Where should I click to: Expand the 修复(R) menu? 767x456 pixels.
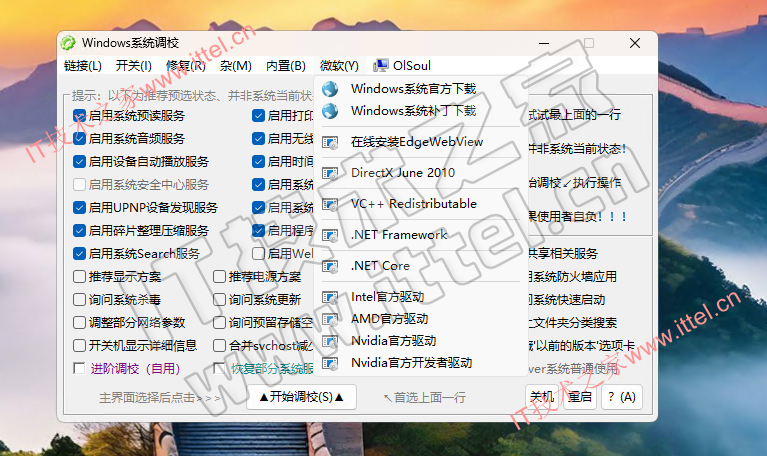[x=185, y=66]
